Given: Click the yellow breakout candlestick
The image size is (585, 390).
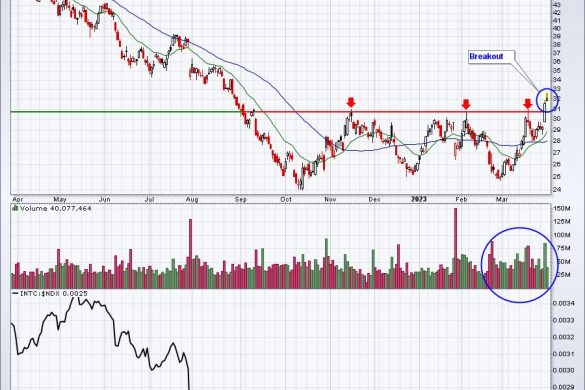Looking at the screenshot, I should 547,97.
